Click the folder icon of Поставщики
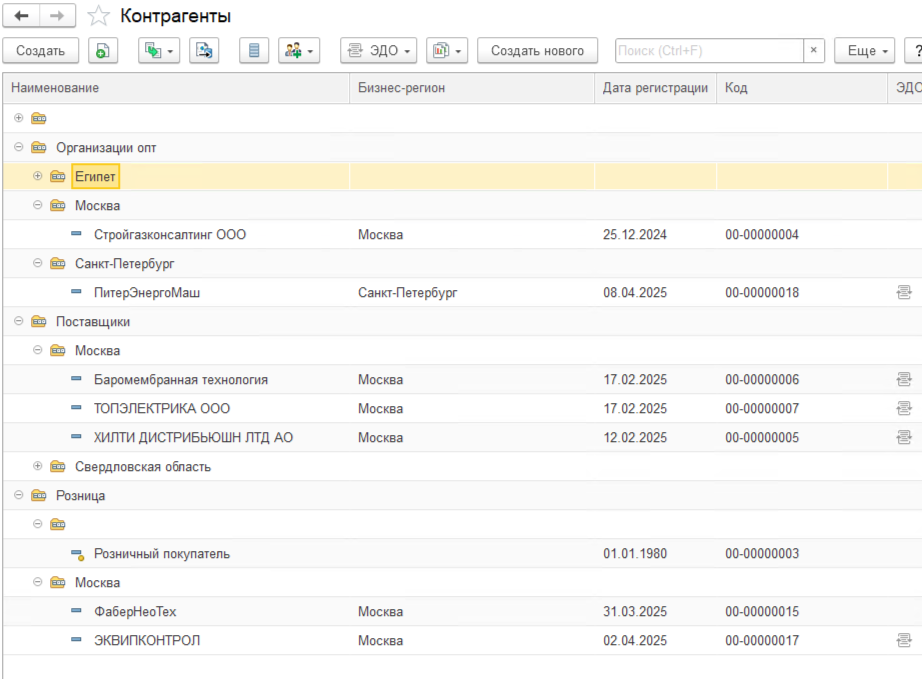This screenshot has height=679, width=922. 39,321
